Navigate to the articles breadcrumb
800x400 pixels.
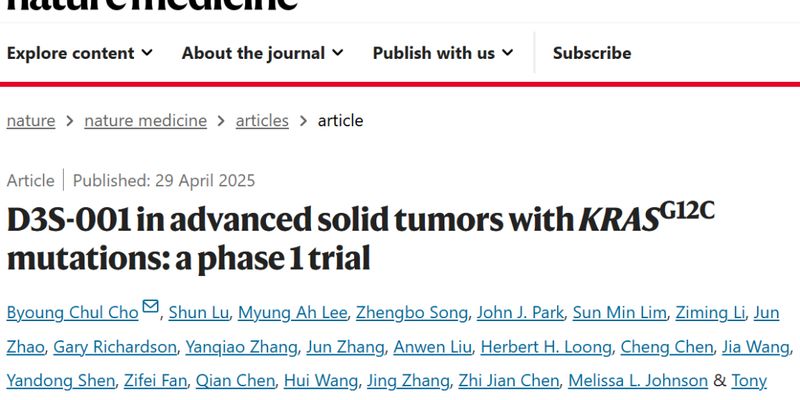tap(262, 121)
